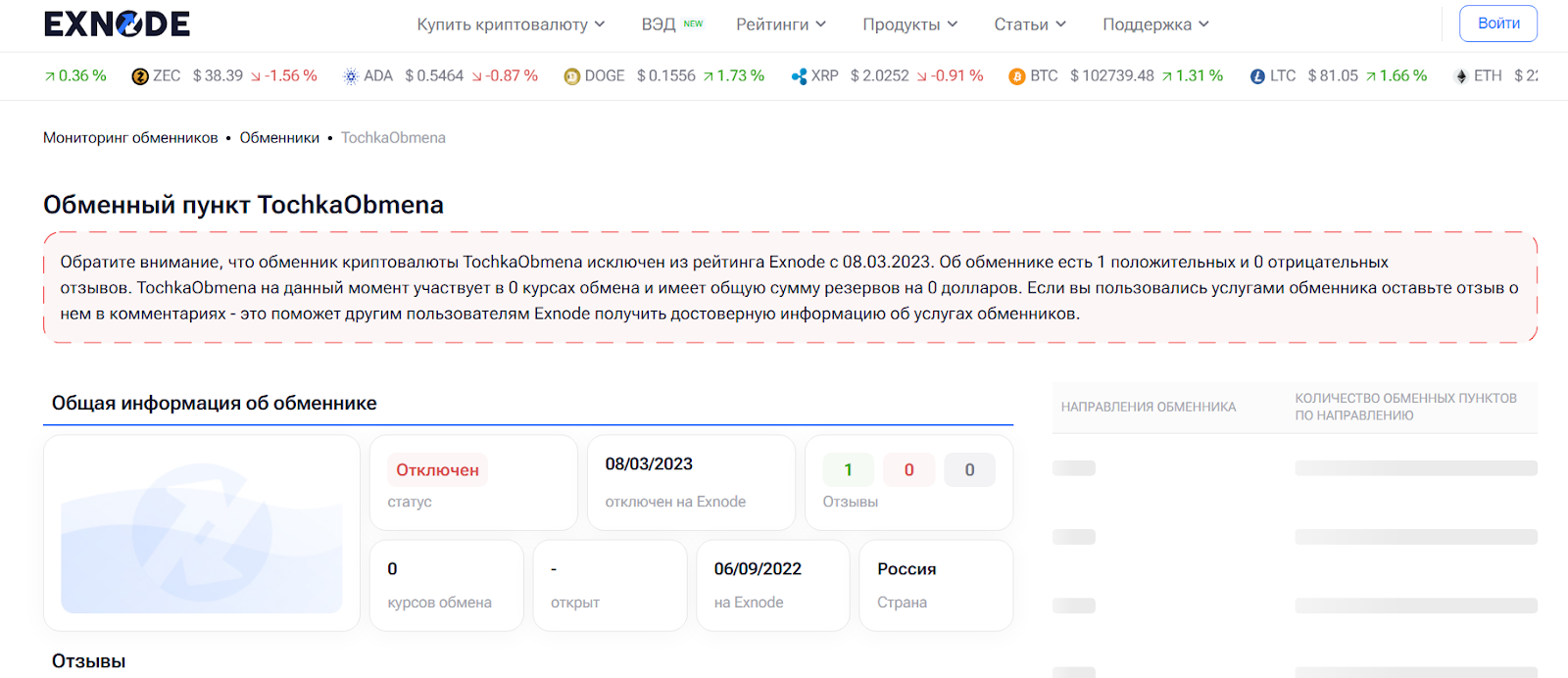The height and width of the screenshot is (678, 1568).
Task: Click the курсов обмена card
Action: [x=446, y=585]
